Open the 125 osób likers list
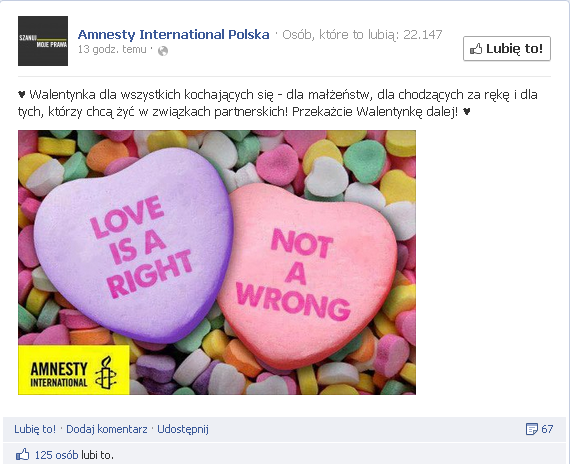Screen dimensions: 570x464 point(56,455)
